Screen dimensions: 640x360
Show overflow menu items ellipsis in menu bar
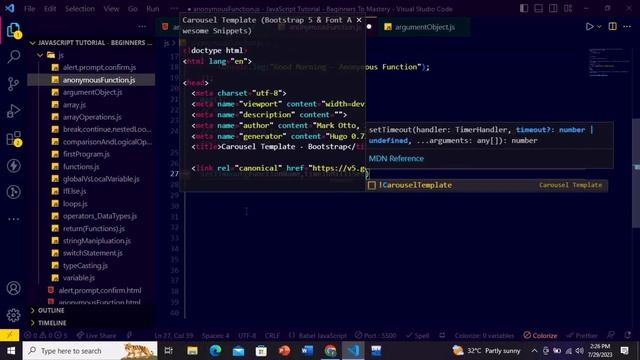point(174,9)
